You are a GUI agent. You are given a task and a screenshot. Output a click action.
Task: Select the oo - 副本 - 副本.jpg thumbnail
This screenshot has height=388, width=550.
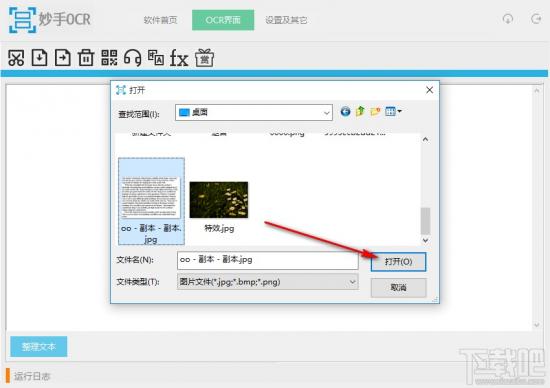click(151, 201)
